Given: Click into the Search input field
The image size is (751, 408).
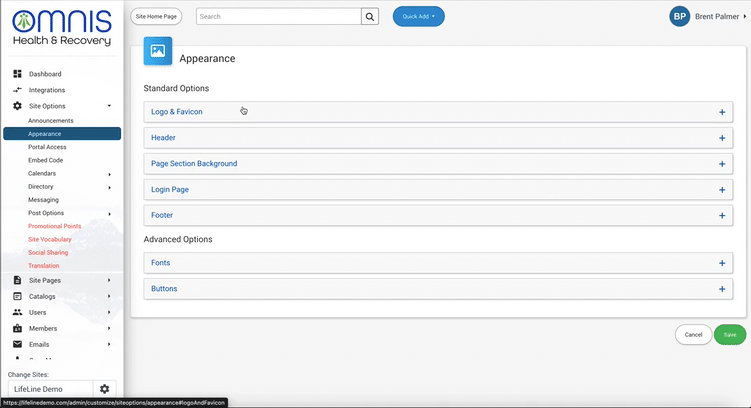Looking at the screenshot, I should (278, 17).
